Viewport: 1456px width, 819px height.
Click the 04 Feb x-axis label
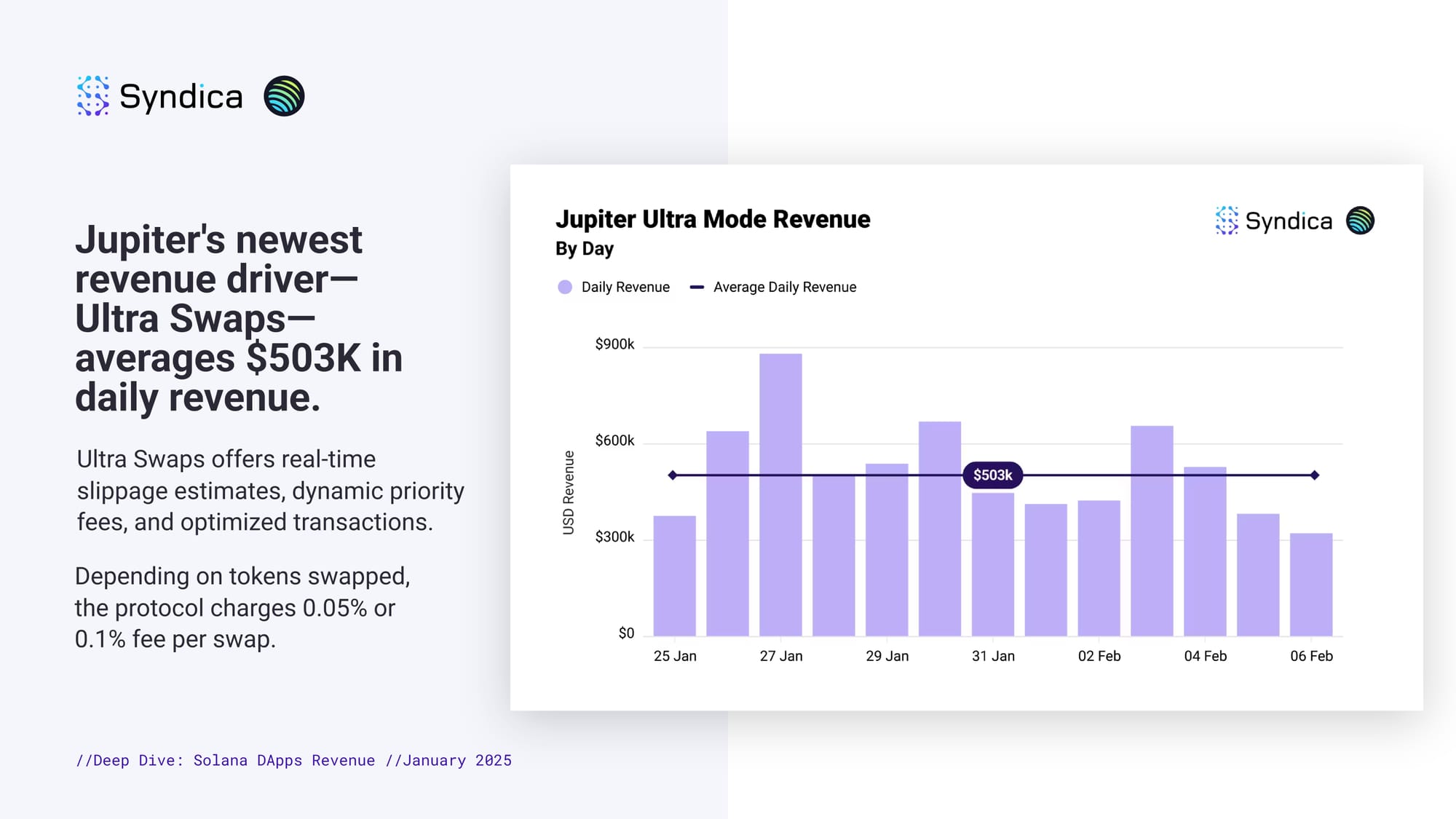coord(1205,656)
